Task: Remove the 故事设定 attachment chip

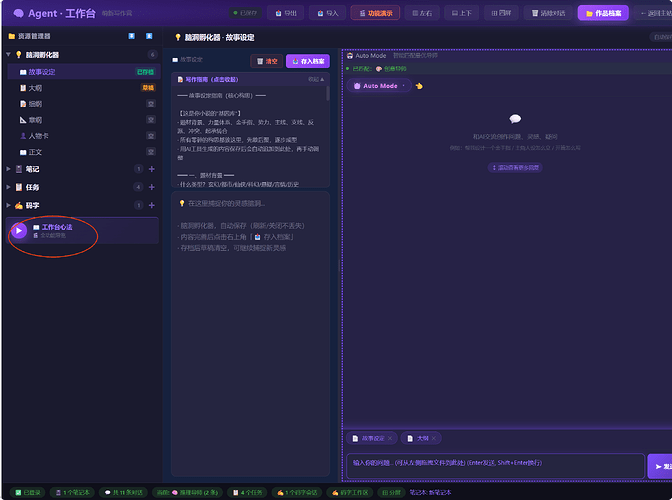Action: (x=390, y=438)
